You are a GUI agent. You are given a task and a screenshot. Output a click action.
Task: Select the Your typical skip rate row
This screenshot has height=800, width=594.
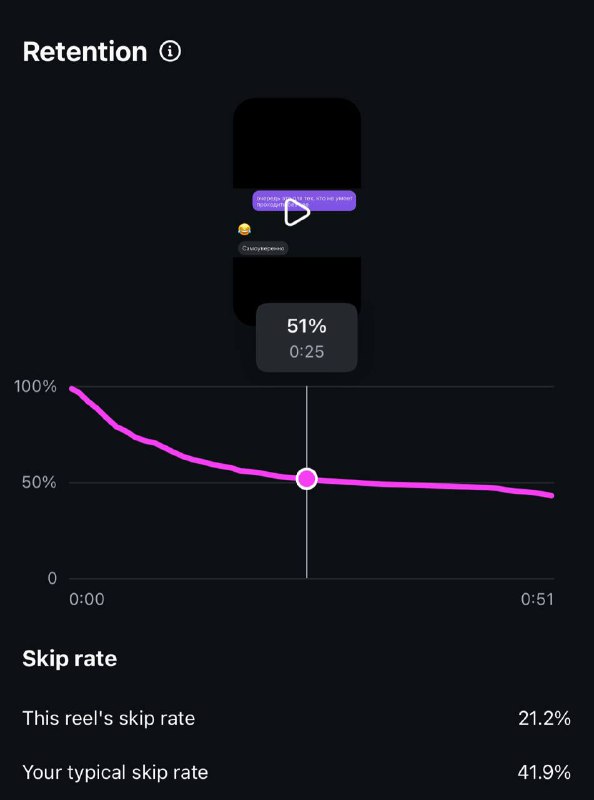point(296,772)
